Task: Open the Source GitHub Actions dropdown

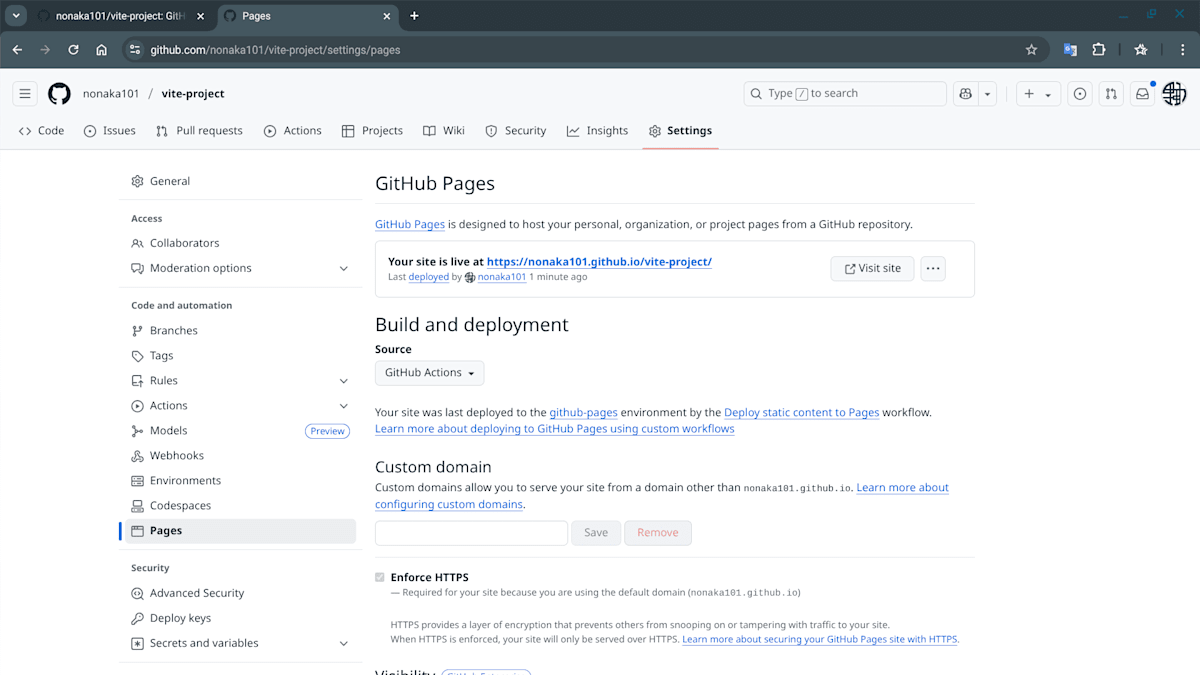Action: (430, 373)
